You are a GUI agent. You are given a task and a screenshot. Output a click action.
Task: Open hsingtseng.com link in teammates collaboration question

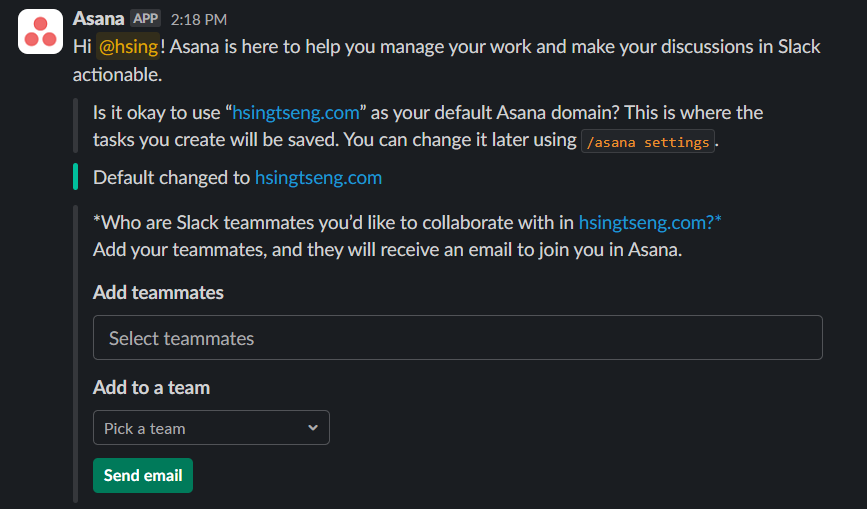646,222
